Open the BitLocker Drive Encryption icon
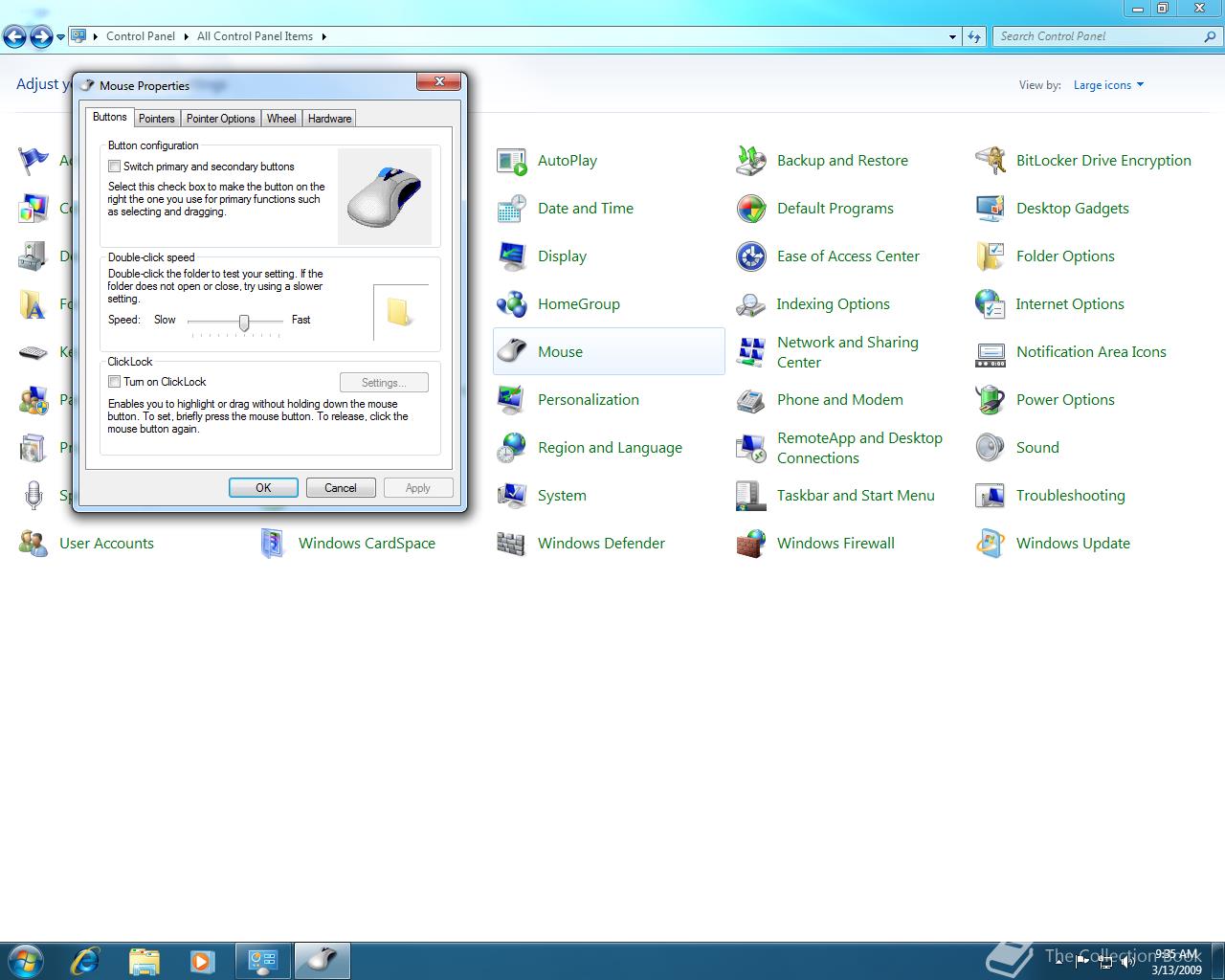This screenshot has width=1225, height=980. click(x=990, y=161)
